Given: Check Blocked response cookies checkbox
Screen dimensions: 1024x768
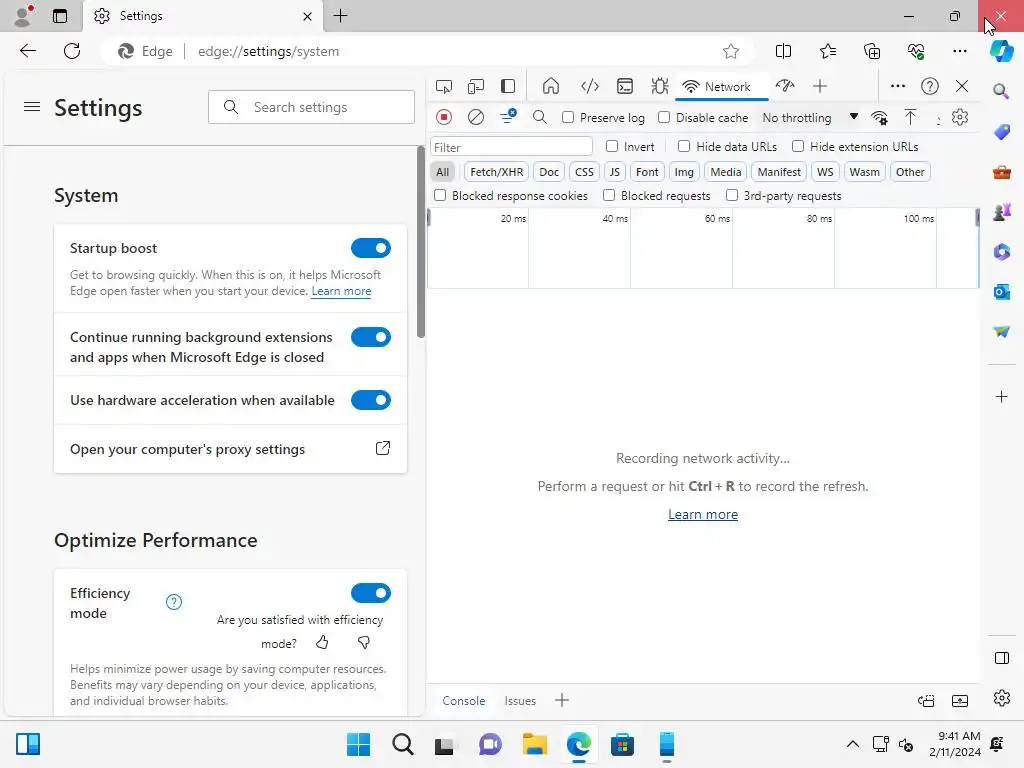Looking at the screenshot, I should 440,195.
